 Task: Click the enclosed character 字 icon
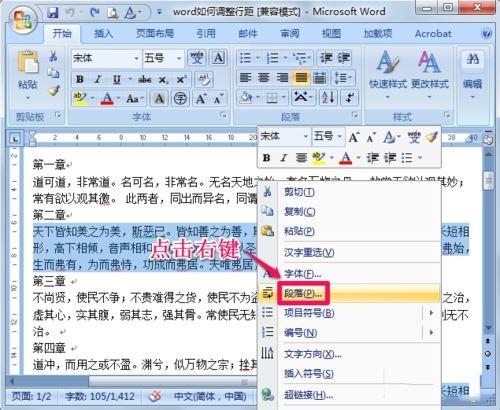(x=180, y=99)
